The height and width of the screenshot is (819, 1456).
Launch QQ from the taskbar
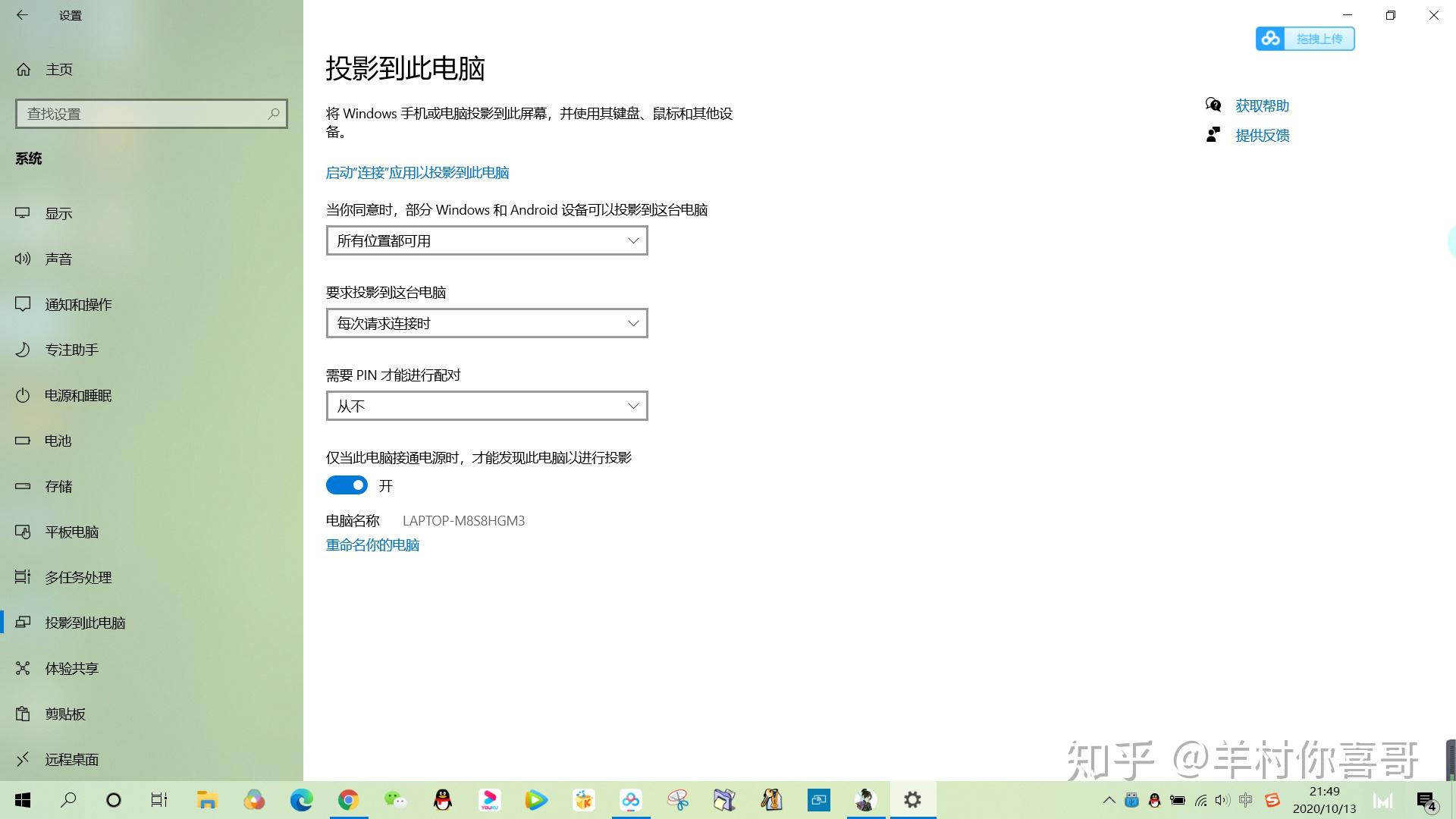(x=442, y=800)
